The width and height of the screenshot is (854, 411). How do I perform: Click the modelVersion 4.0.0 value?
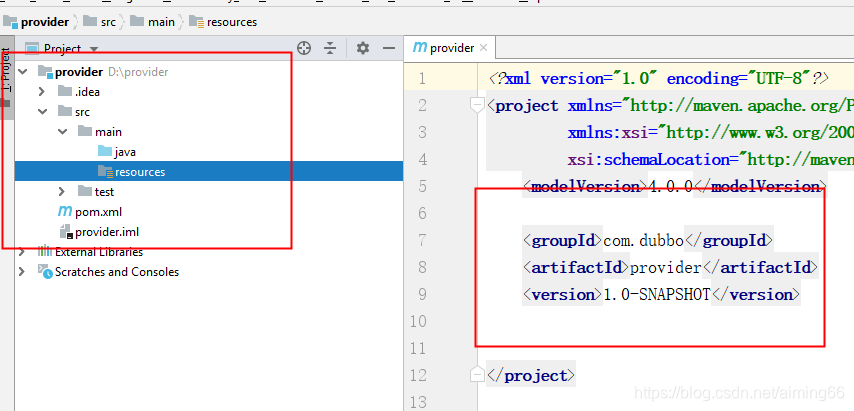[670, 187]
